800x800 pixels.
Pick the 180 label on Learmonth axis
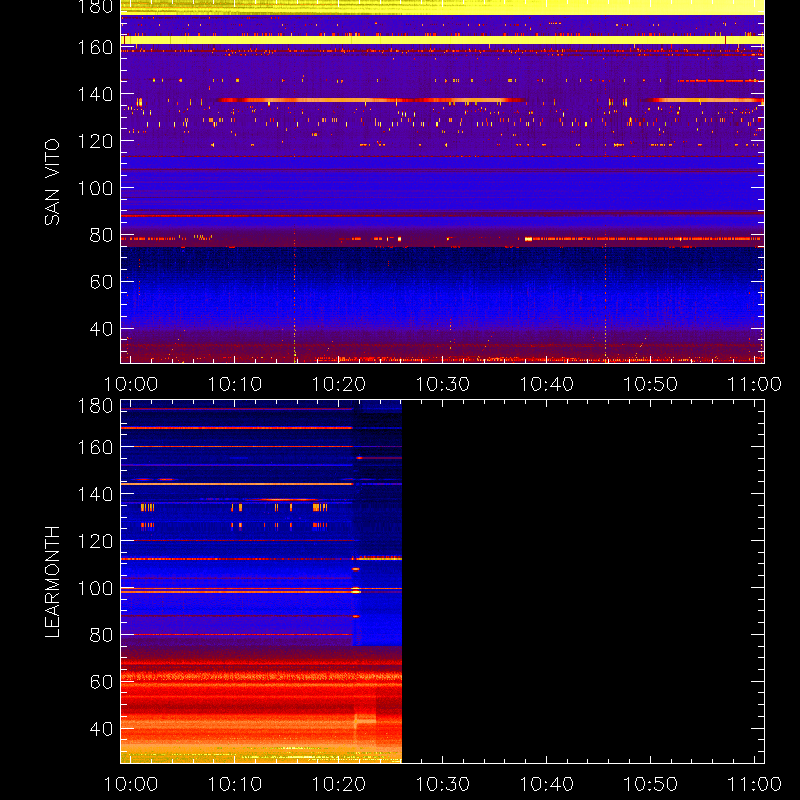coord(95,406)
